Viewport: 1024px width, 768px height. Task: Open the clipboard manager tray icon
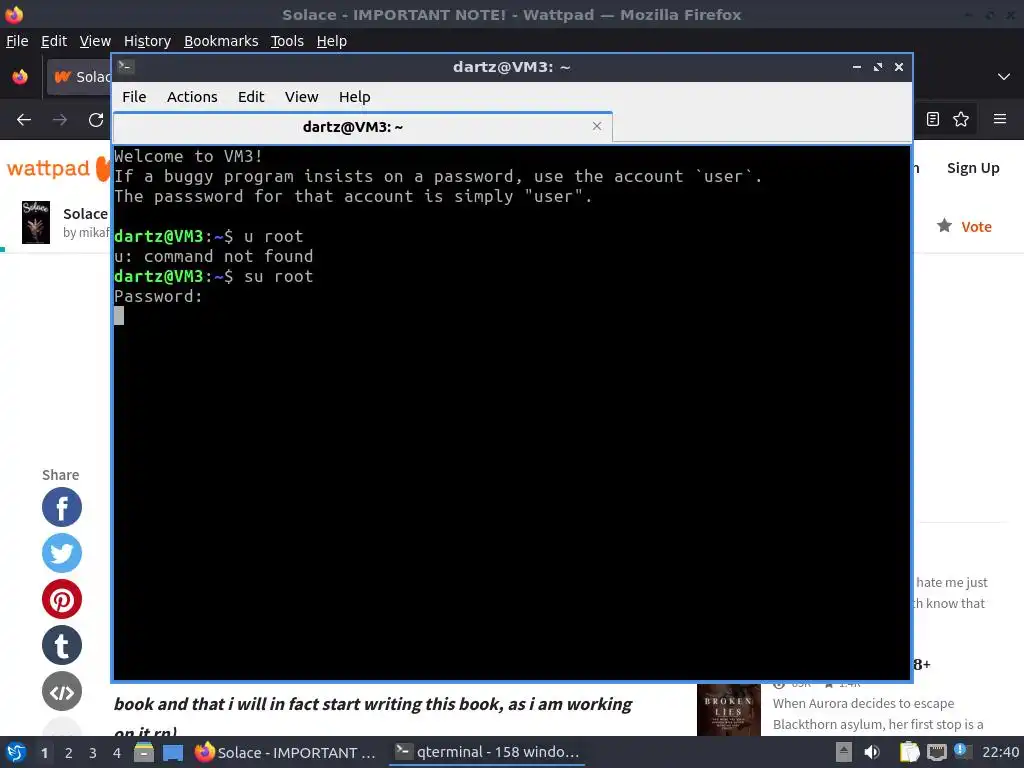click(910, 752)
